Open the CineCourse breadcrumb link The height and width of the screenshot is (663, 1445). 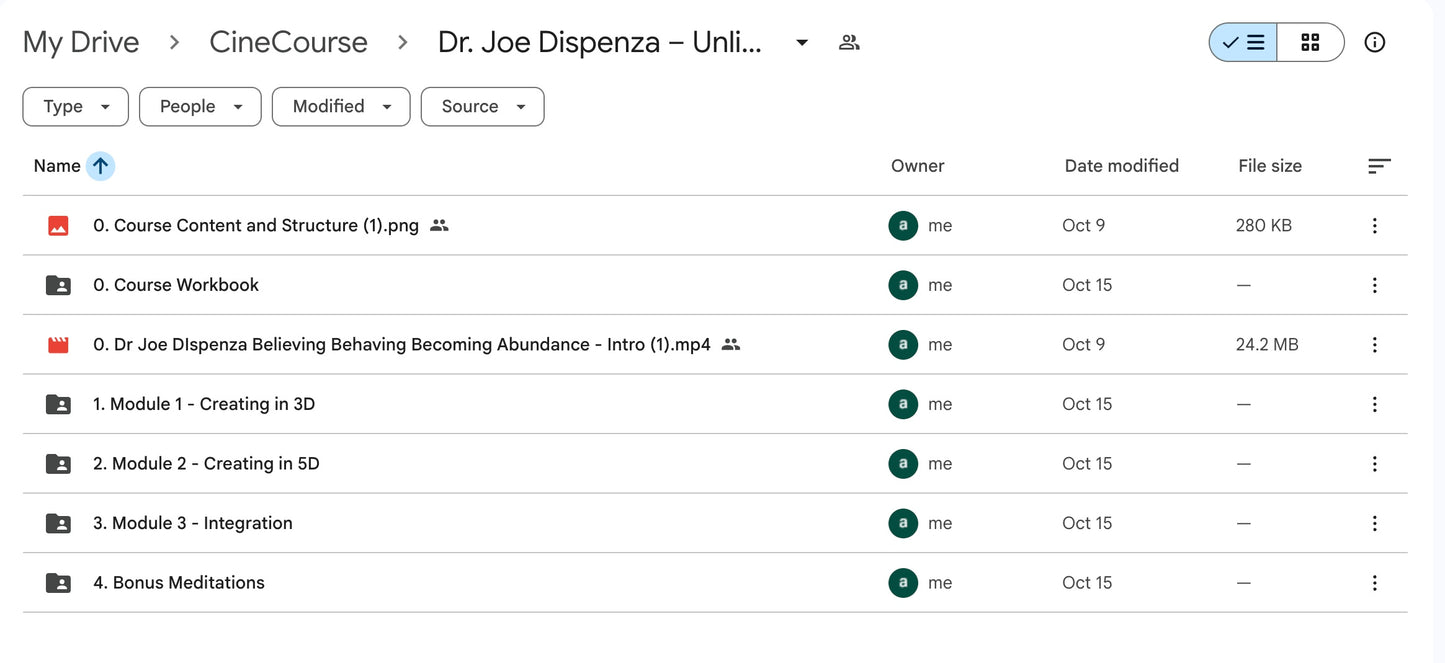pyautogui.click(x=288, y=41)
